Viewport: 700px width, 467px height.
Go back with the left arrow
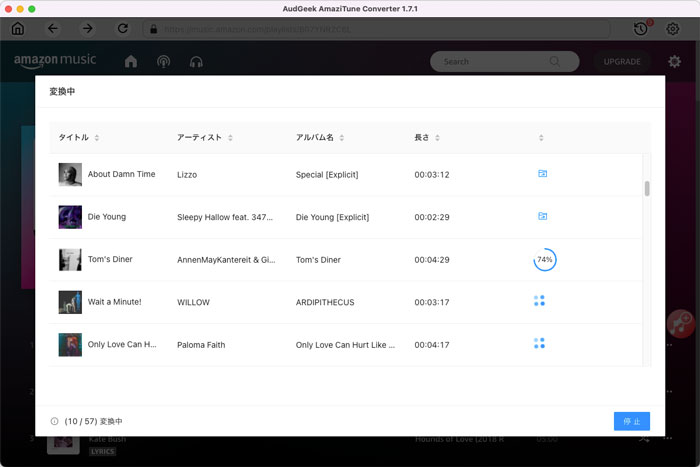pyautogui.click(x=53, y=29)
